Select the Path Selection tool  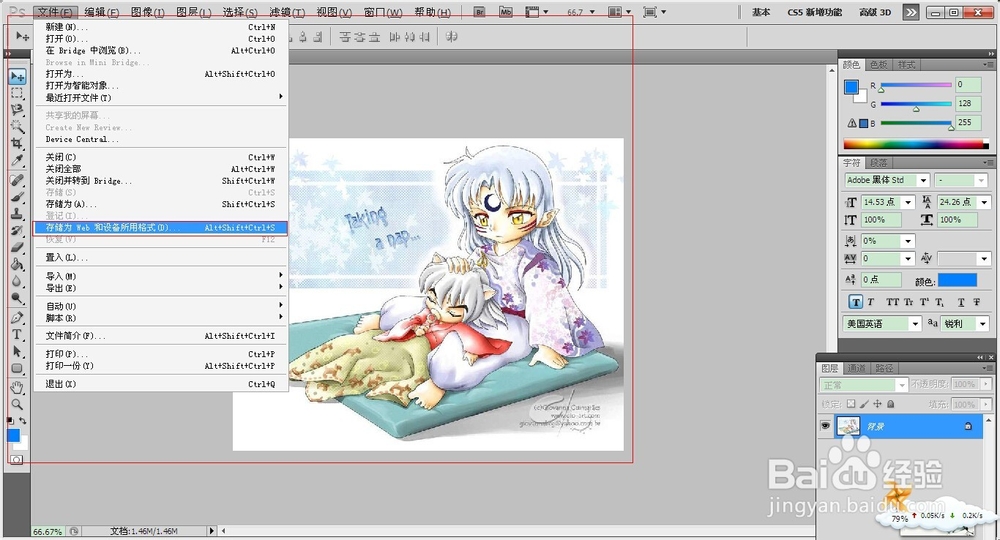pyautogui.click(x=17, y=351)
